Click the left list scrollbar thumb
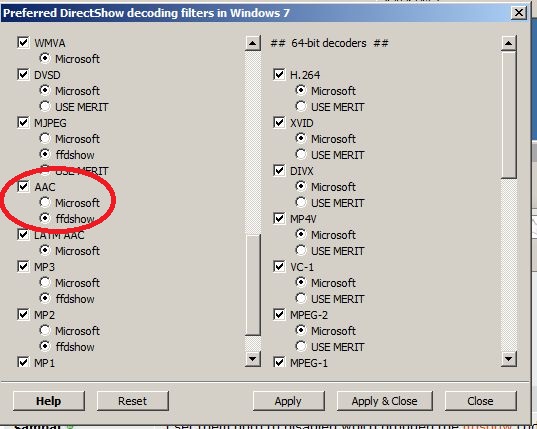 coord(253,285)
